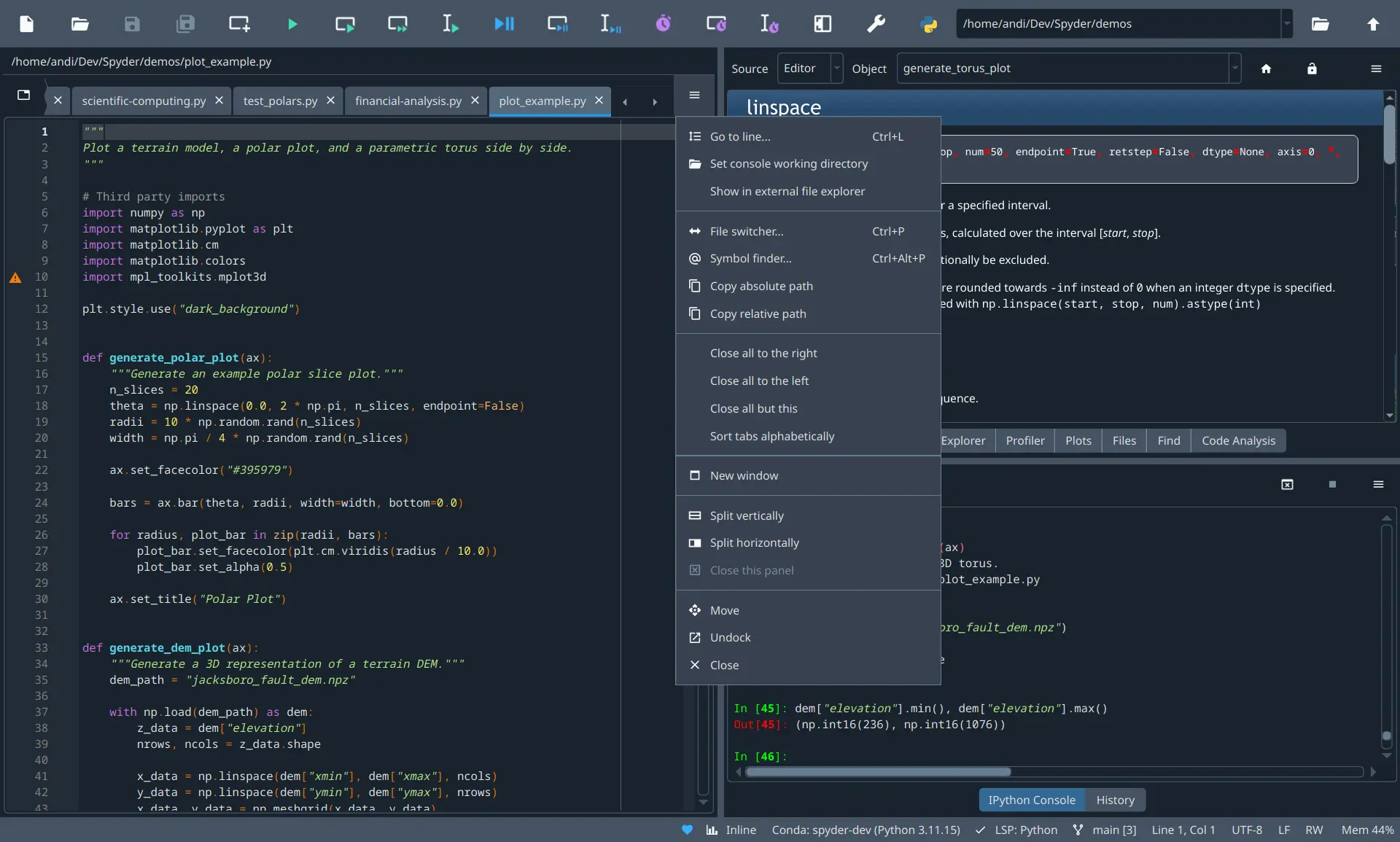Open New window menu entry
Screen dimensions: 1400x842
click(x=808, y=475)
